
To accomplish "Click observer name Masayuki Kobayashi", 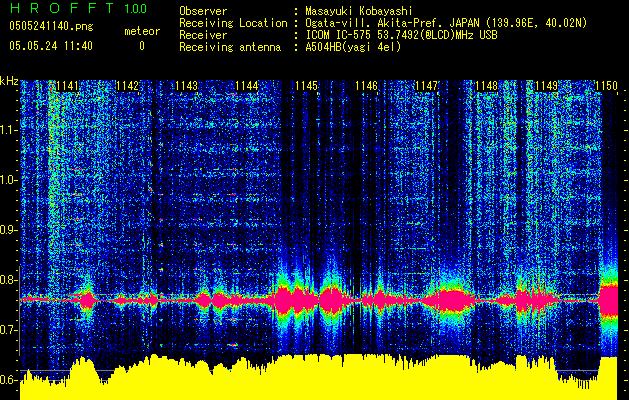I will [x=359, y=12].
